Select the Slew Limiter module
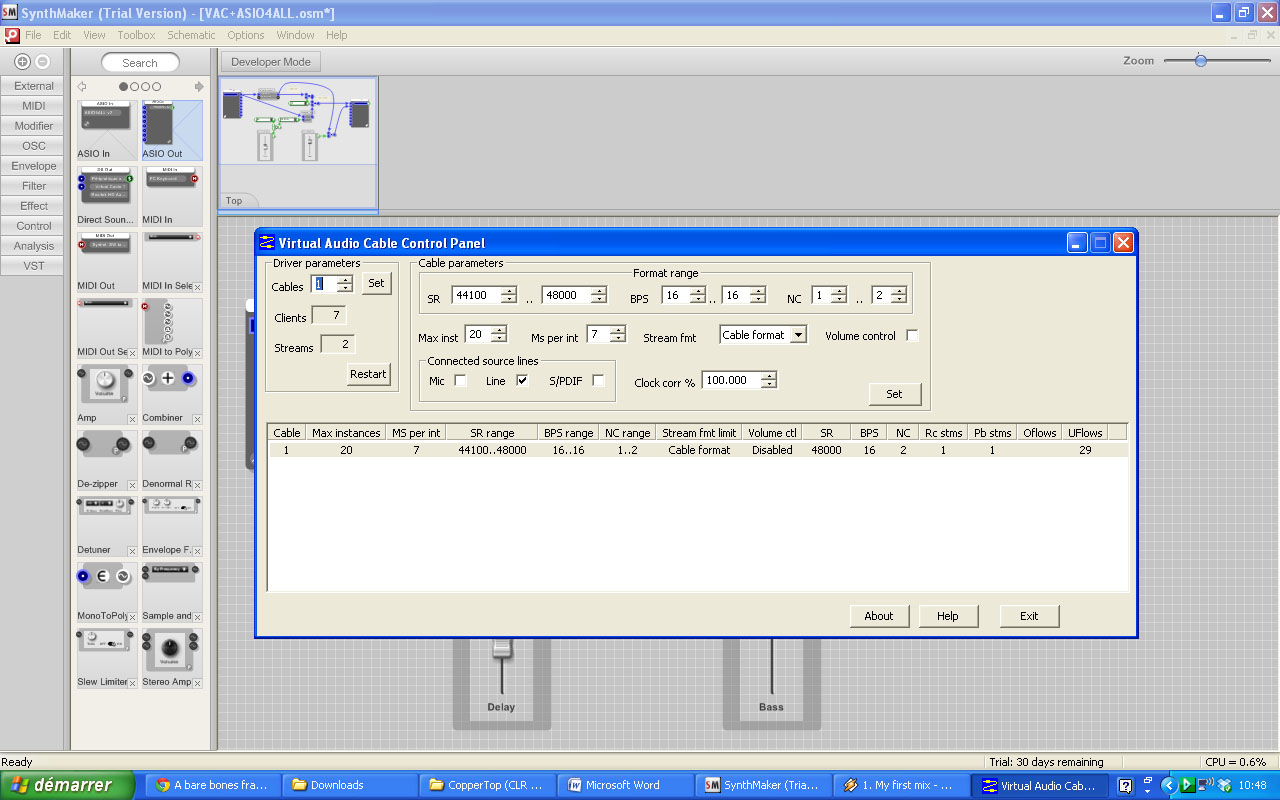The height and width of the screenshot is (800, 1280). (107, 658)
